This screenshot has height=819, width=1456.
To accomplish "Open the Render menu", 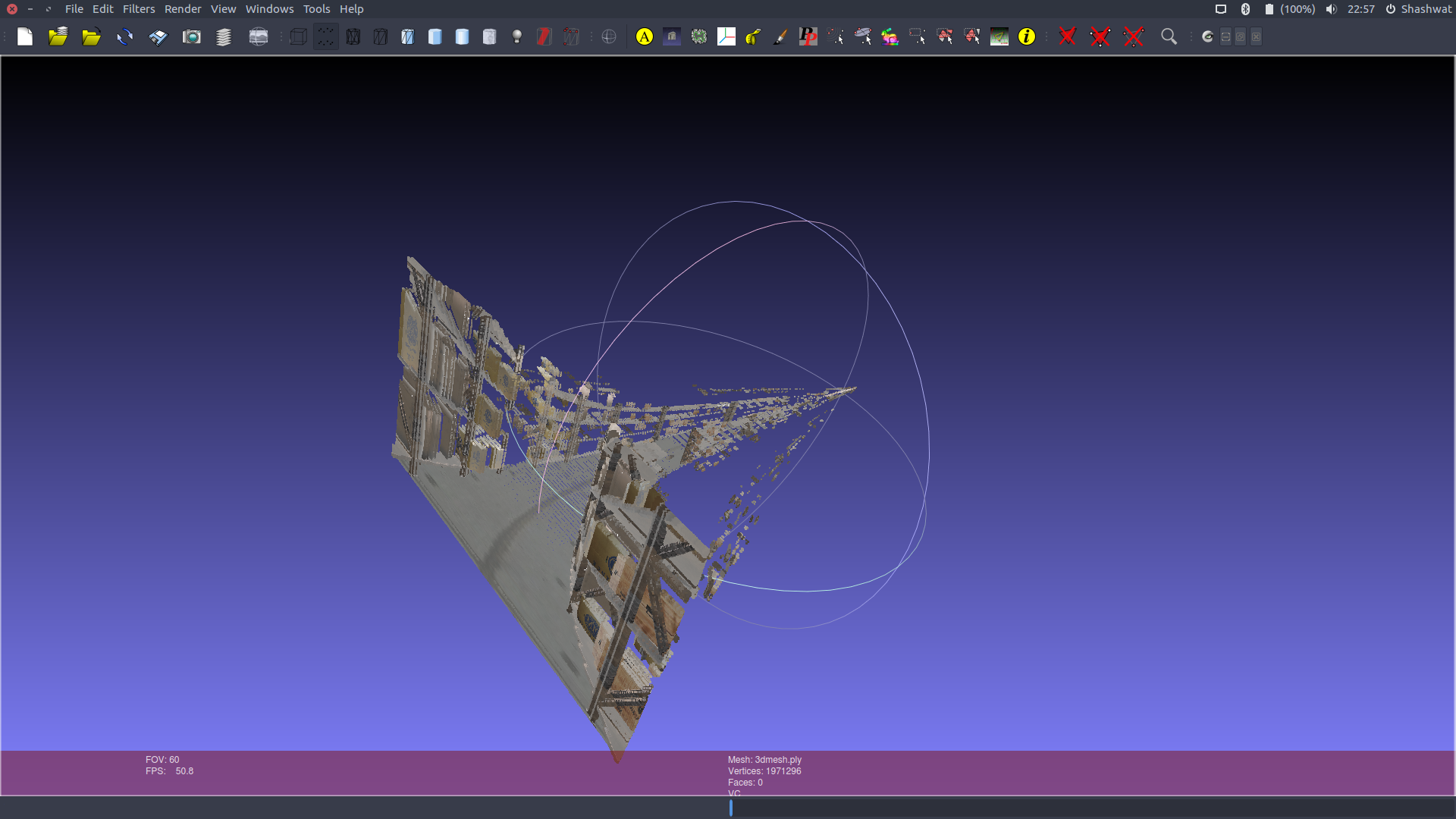I will pos(183,9).
